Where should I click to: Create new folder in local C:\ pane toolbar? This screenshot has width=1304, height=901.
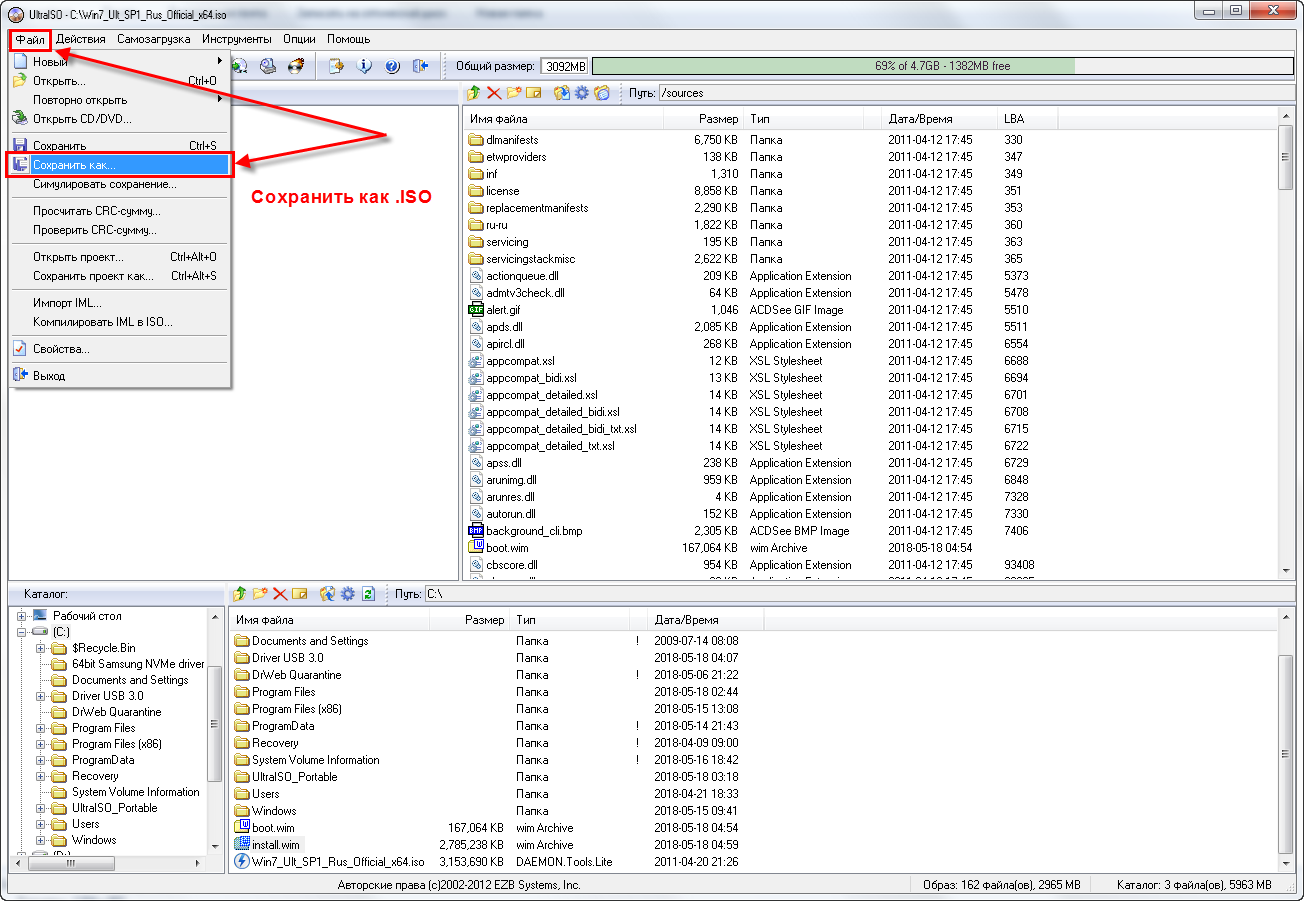260,593
